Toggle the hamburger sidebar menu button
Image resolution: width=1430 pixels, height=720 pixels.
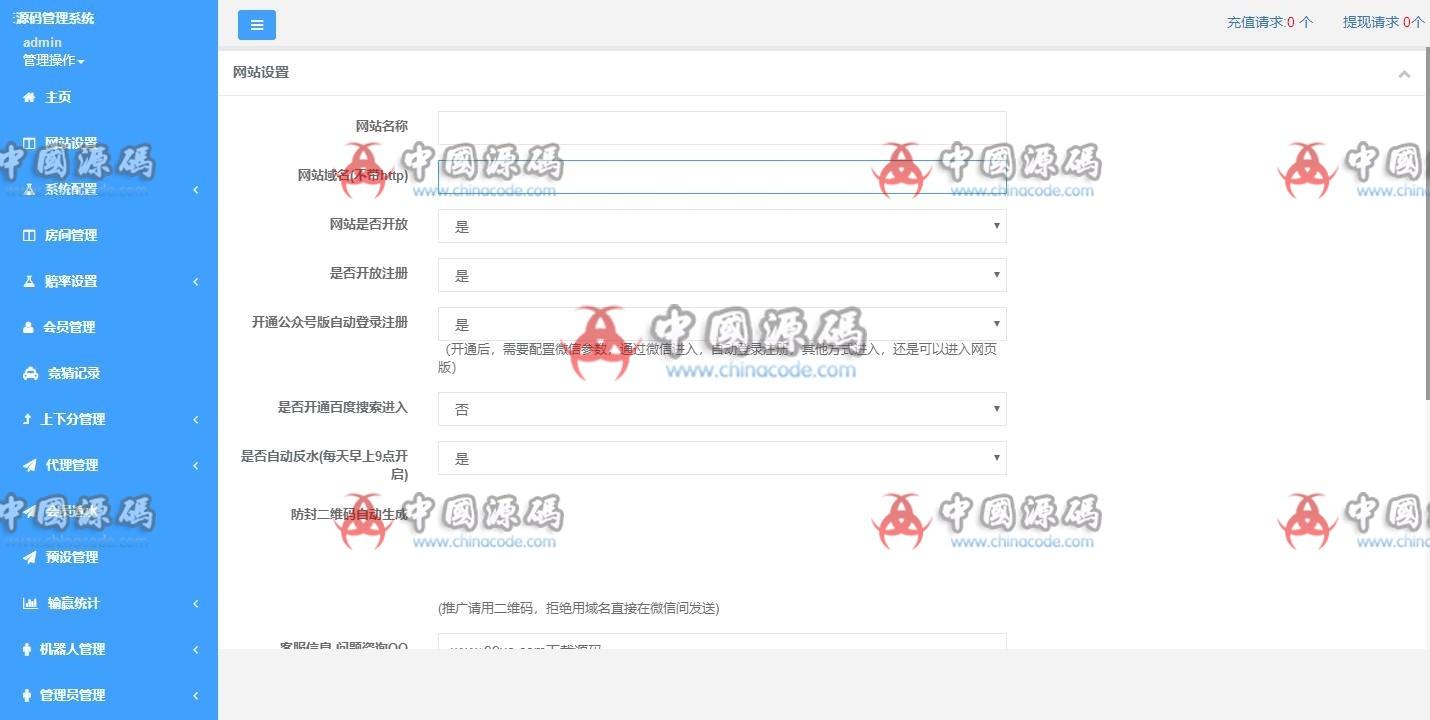[x=257, y=25]
